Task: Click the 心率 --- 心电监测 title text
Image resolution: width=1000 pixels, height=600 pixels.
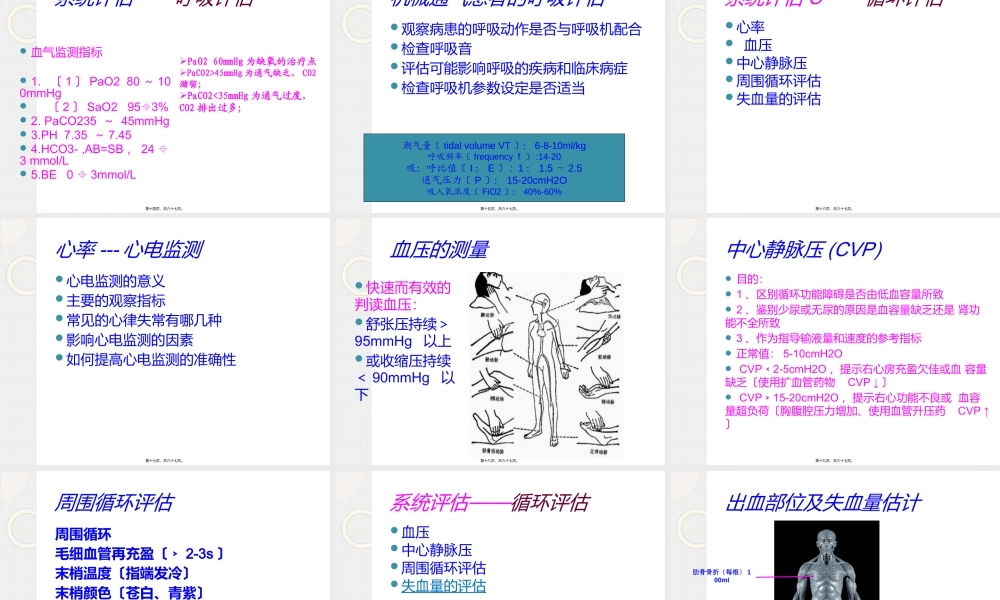Action: pos(131,249)
